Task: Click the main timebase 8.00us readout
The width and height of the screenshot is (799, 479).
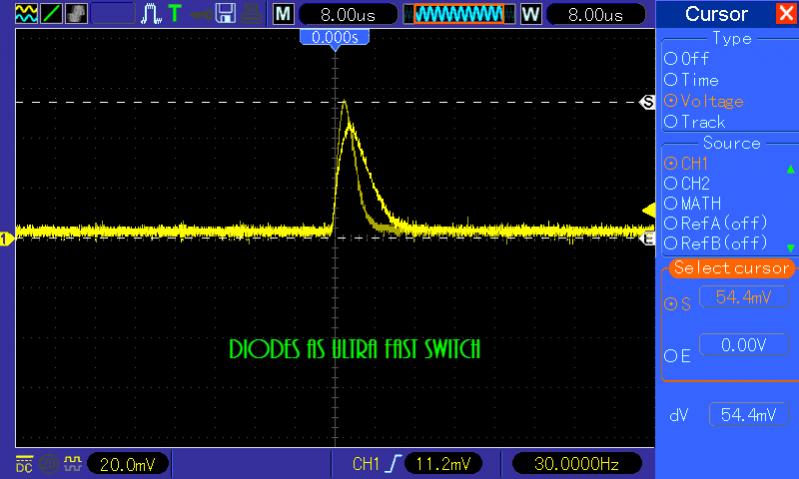Action: pyautogui.click(x=348, y=14)
